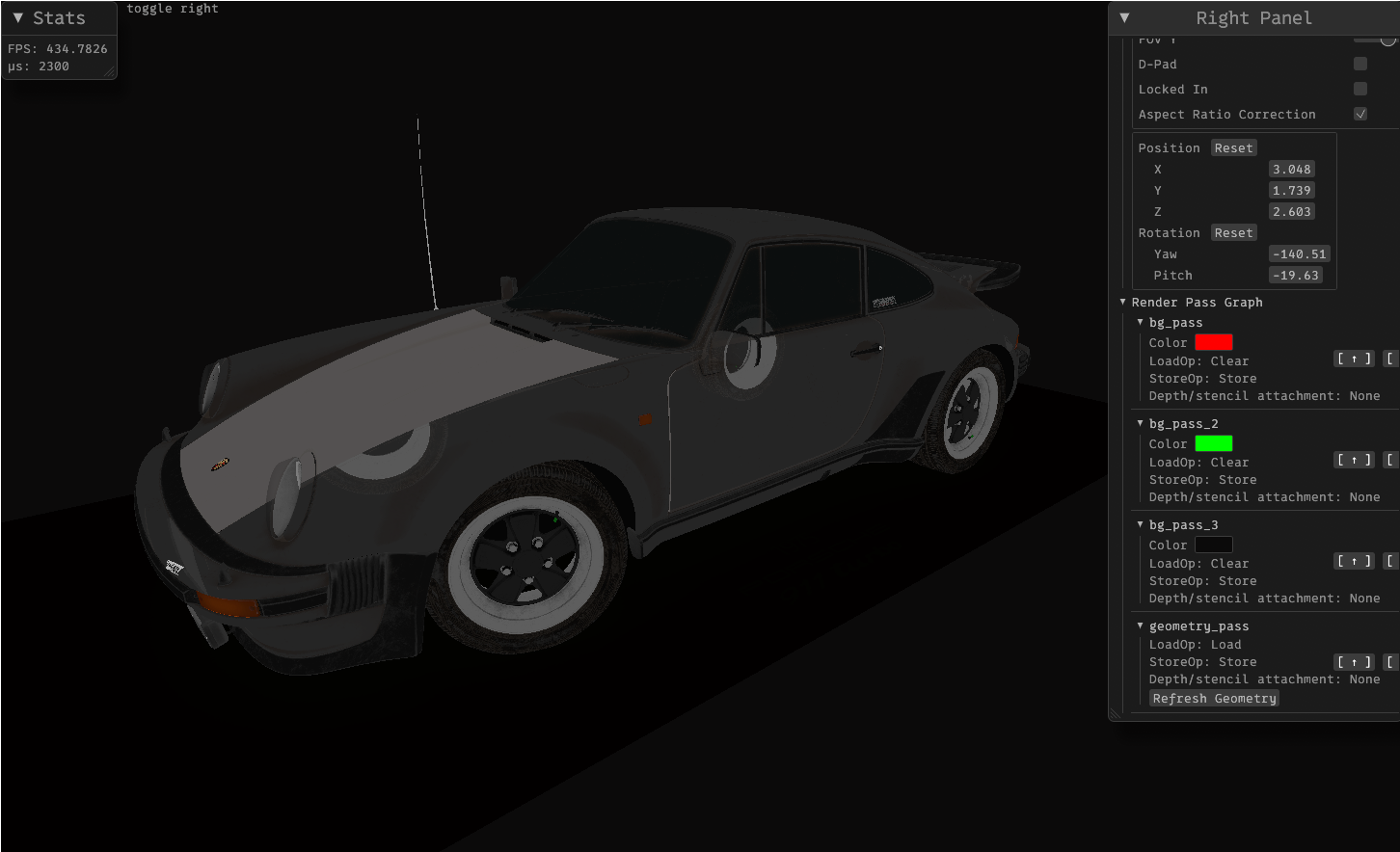Click "LoadOp: Load" under geometry_pass
This screenshot has width=1400, height=852.
(1196, 645)
